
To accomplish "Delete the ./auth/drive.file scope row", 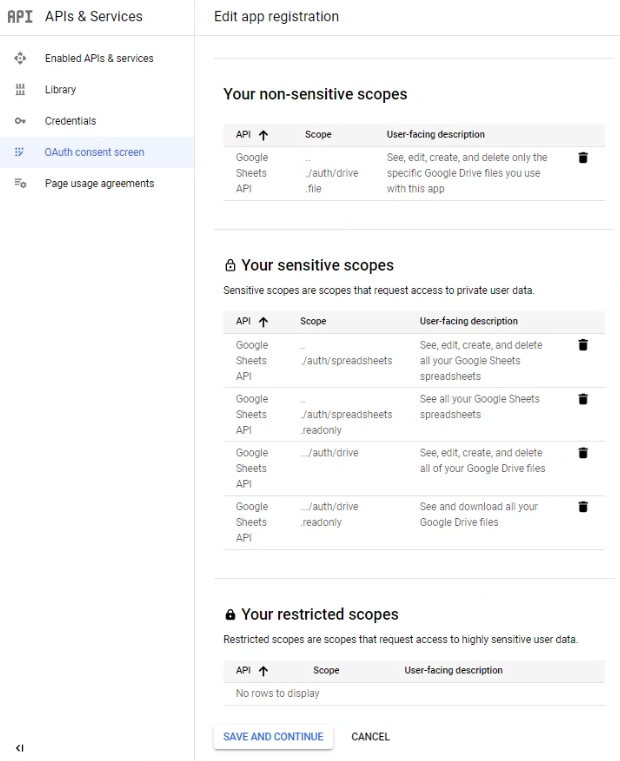I will pos(584,158).
